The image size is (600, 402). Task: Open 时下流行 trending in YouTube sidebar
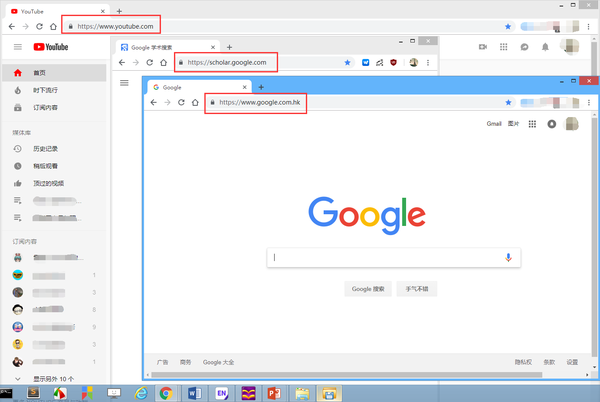coord(54,90)
